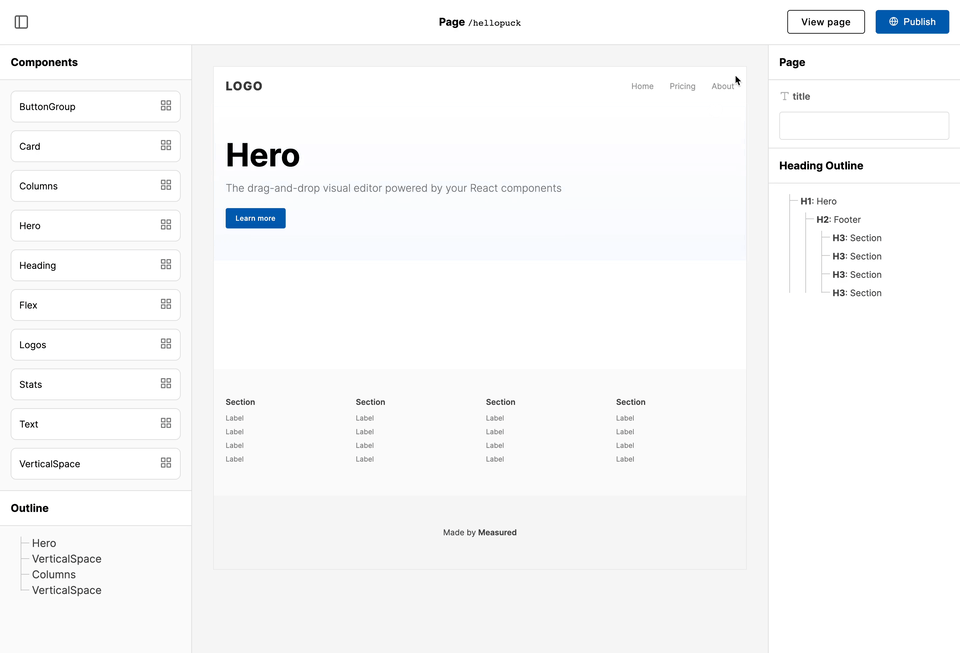960x653 pixels.
Task: Click inside the empty title input field
Action: [863, 125]
